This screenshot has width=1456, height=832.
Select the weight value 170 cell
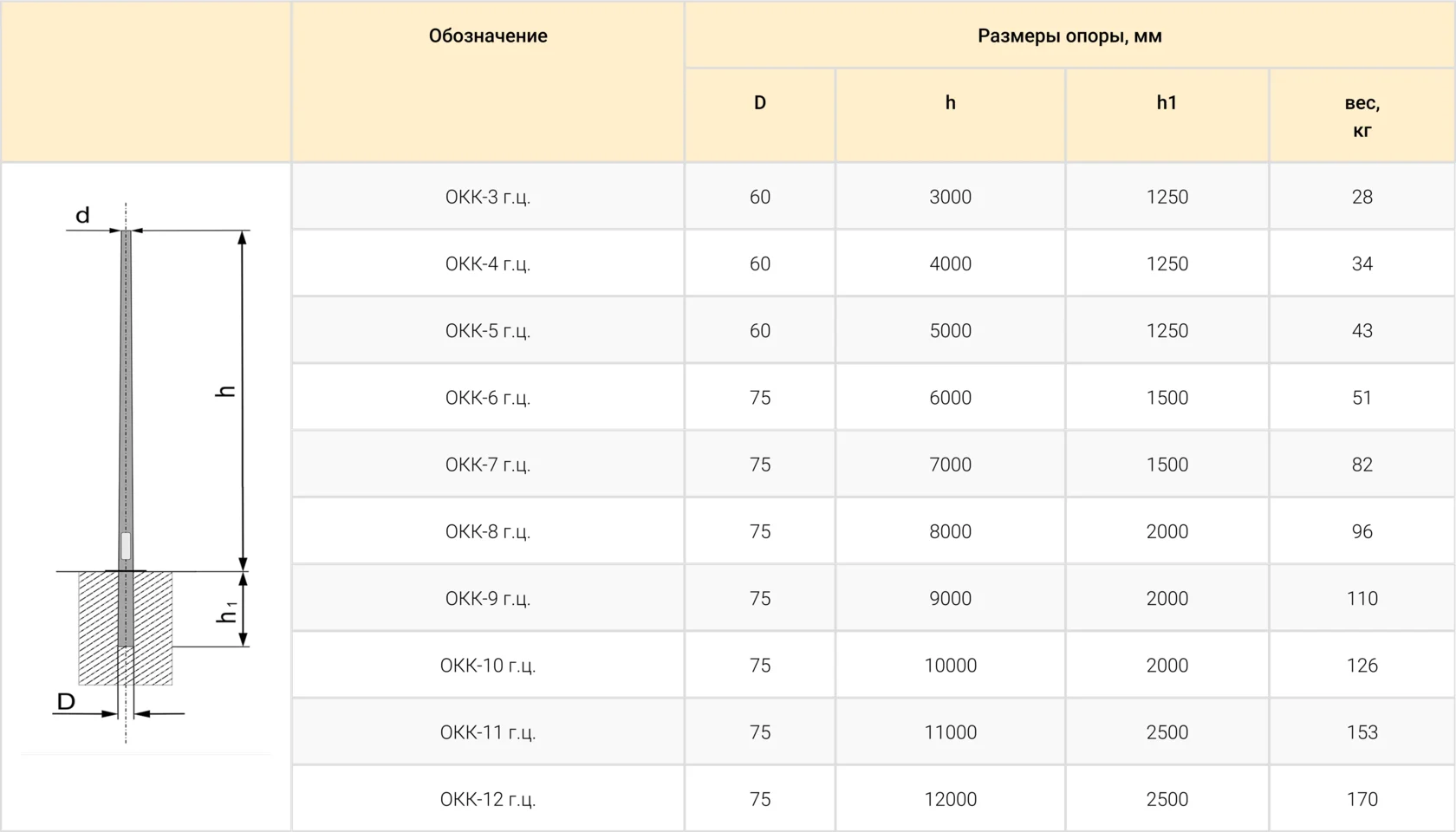pos(1362,799)
